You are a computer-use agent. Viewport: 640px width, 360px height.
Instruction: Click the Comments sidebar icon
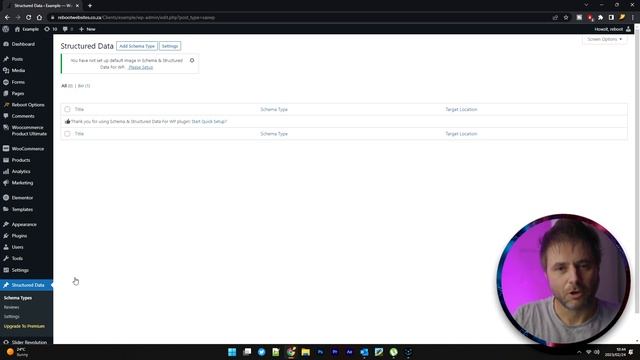click(6, 116)
